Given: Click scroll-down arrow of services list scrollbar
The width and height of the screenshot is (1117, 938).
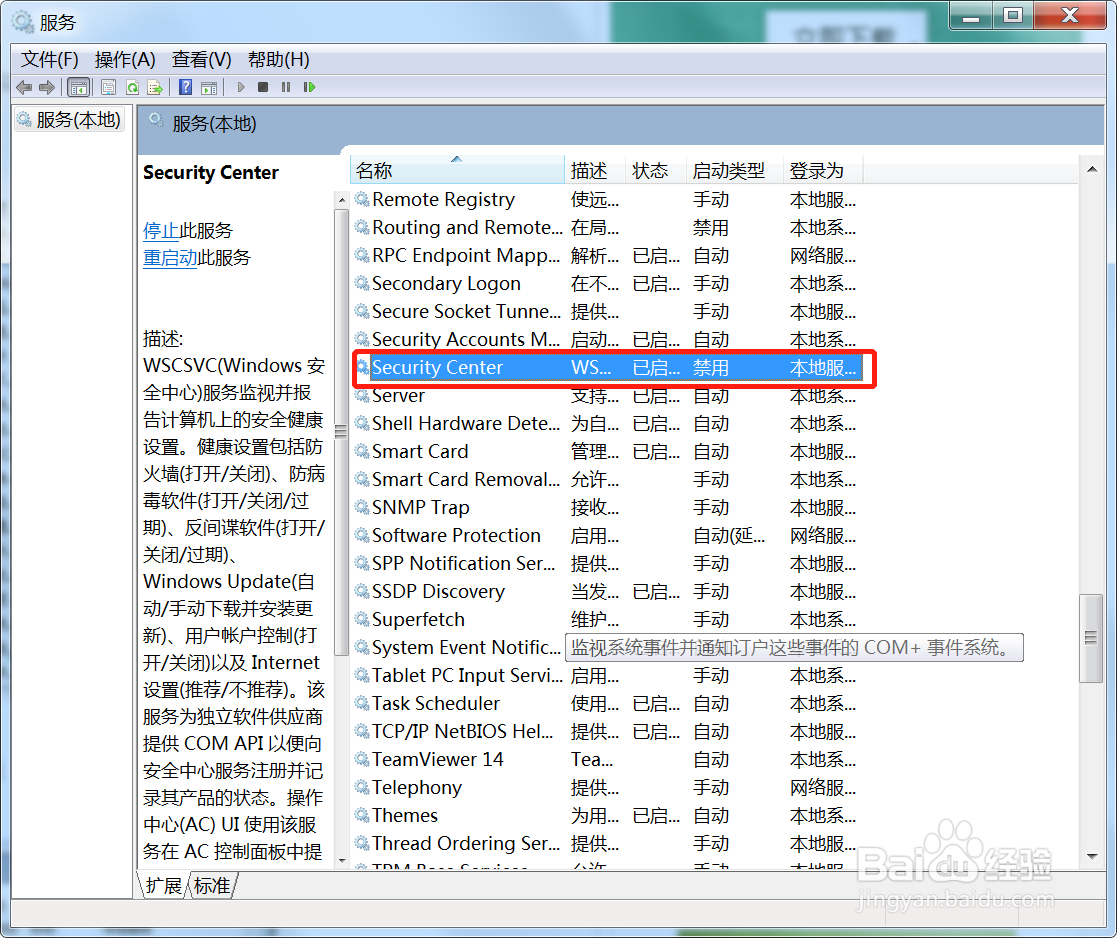Looking at the screenshot, I should pos(1091,856).
